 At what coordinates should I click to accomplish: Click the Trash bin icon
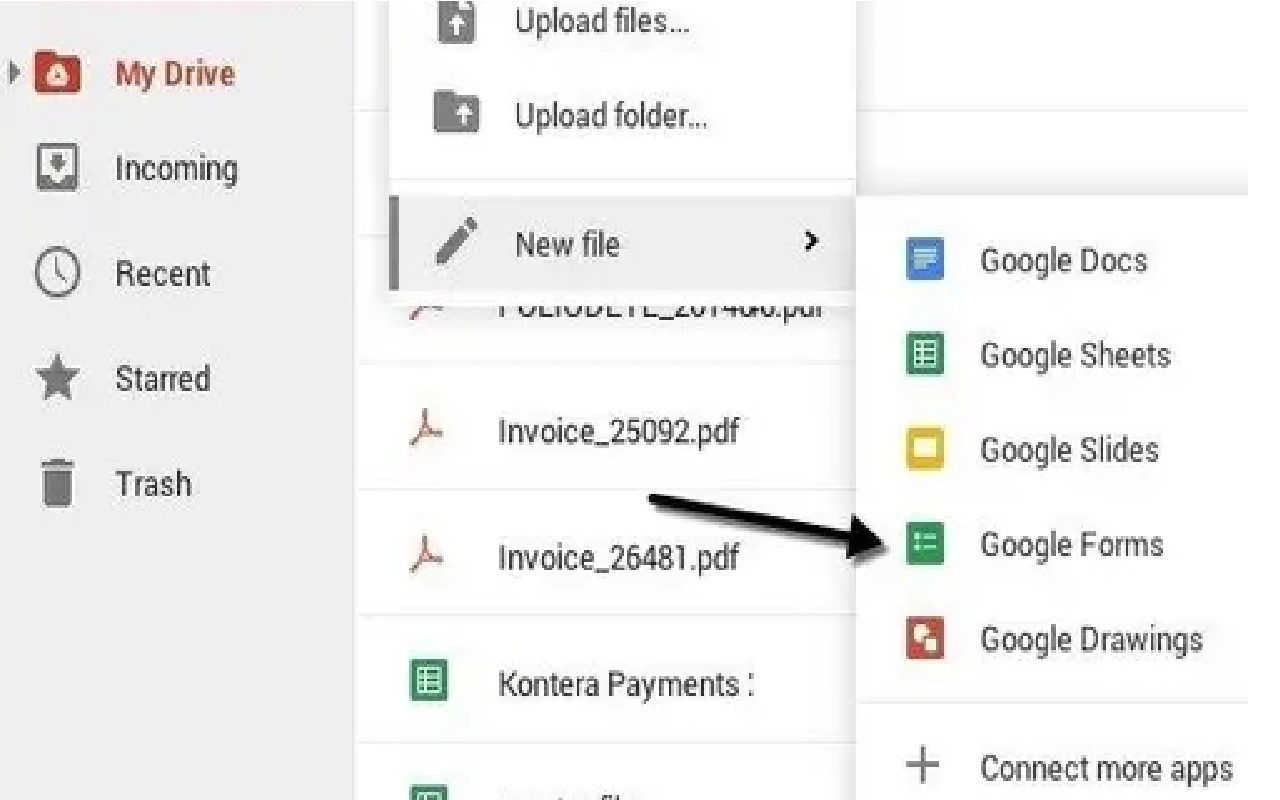58,483
